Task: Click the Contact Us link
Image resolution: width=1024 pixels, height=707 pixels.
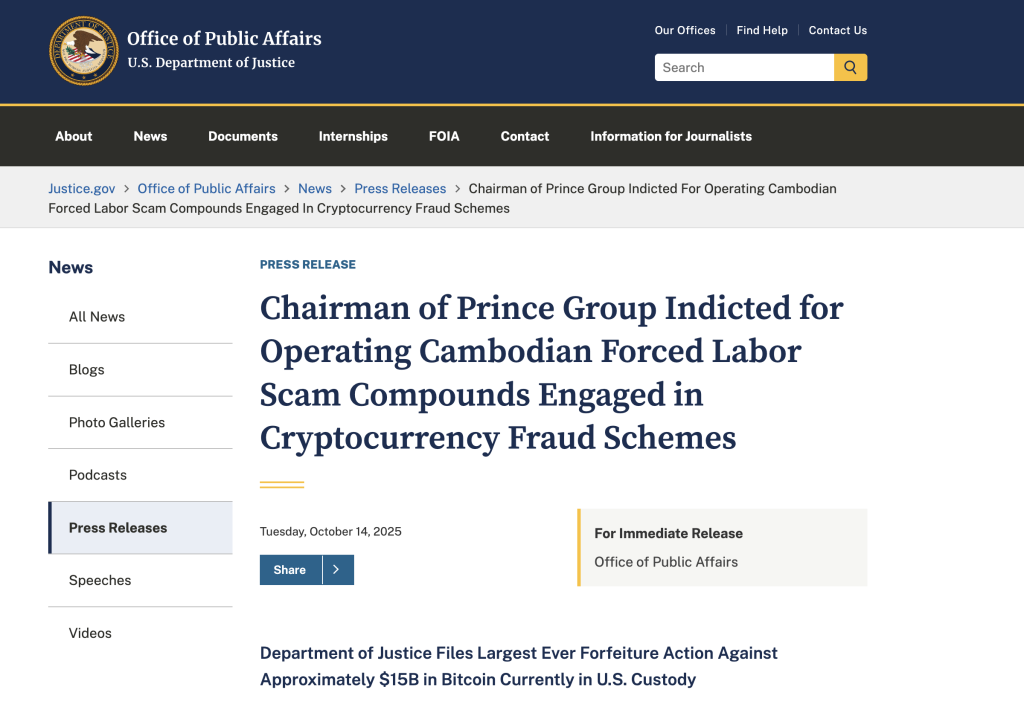Action: 838,30
